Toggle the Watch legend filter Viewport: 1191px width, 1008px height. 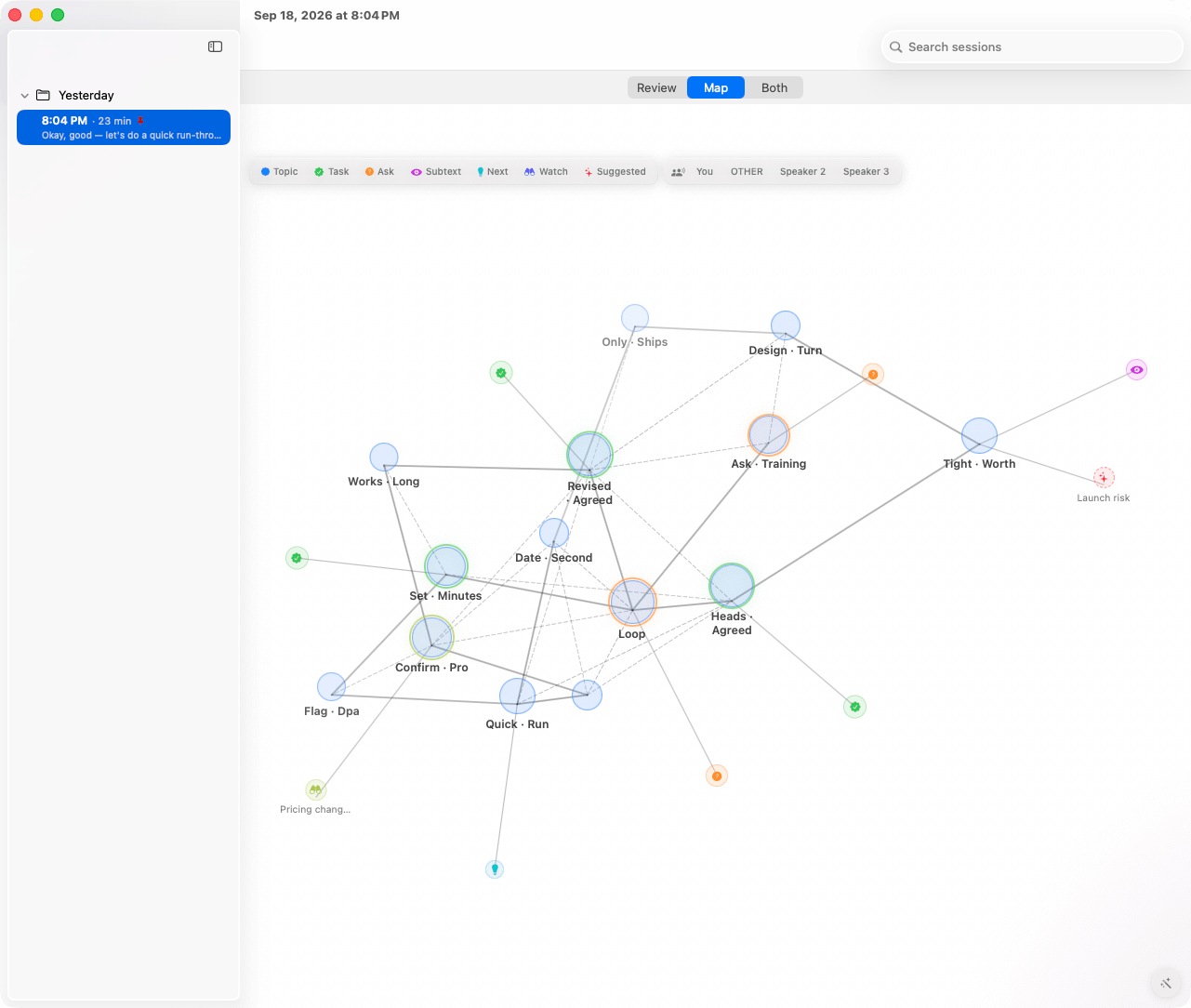[546, 172]
